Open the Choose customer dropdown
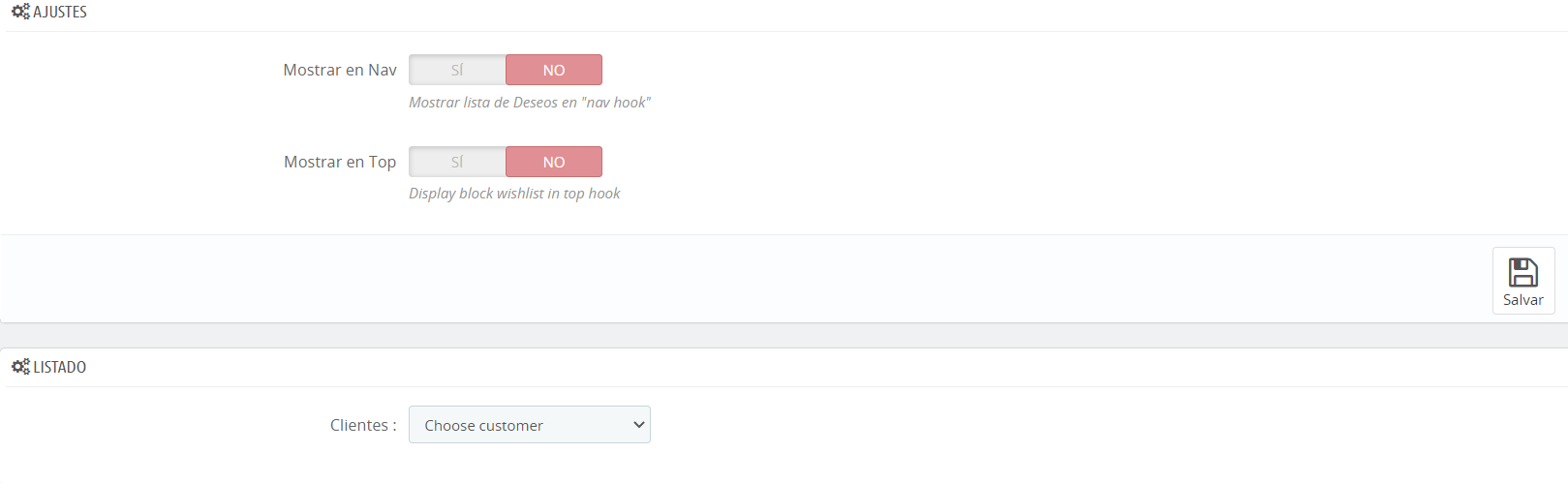 (x=530, y=425)
